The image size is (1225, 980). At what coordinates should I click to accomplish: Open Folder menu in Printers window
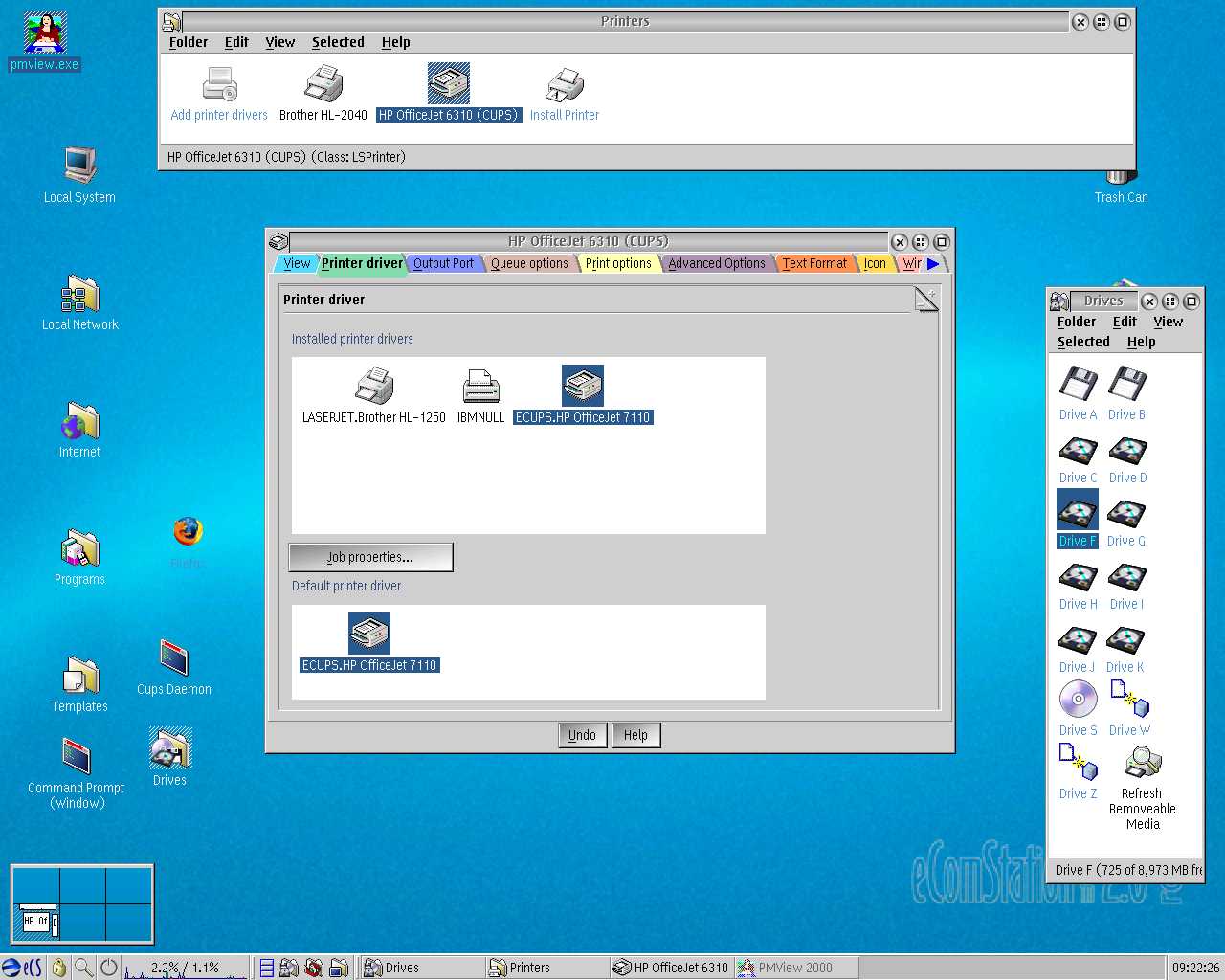click(x=189, y=42)
